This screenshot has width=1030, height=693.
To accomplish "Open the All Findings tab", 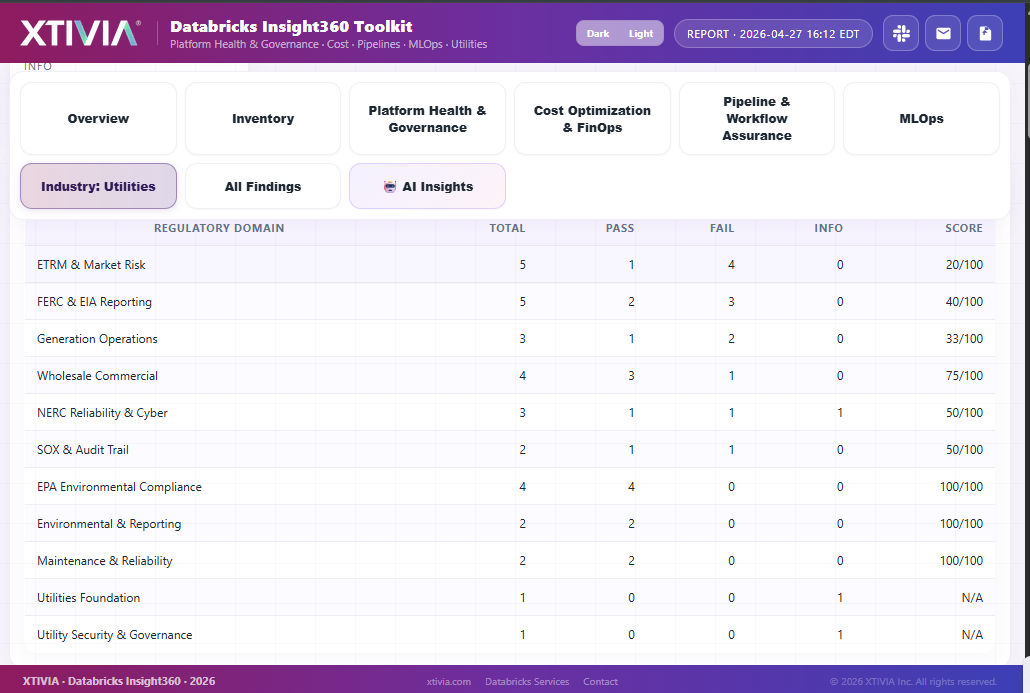I will [263, 186].
